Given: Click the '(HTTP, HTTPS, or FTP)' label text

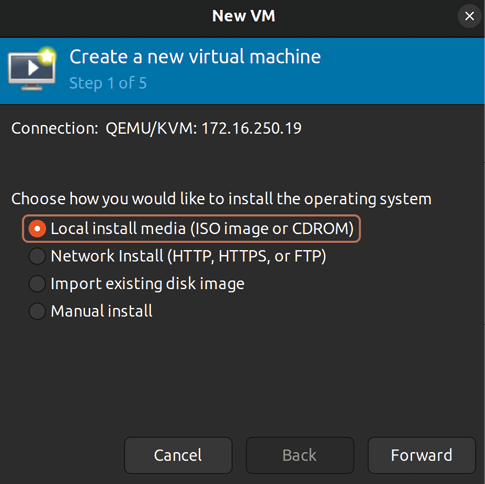Looking at the screenshot, I should click(x=247, y=256).
